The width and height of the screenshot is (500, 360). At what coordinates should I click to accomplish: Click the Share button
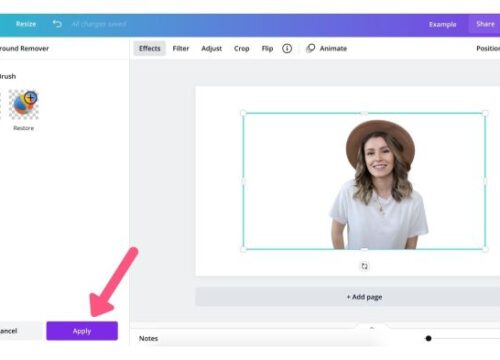pos(485,24)
